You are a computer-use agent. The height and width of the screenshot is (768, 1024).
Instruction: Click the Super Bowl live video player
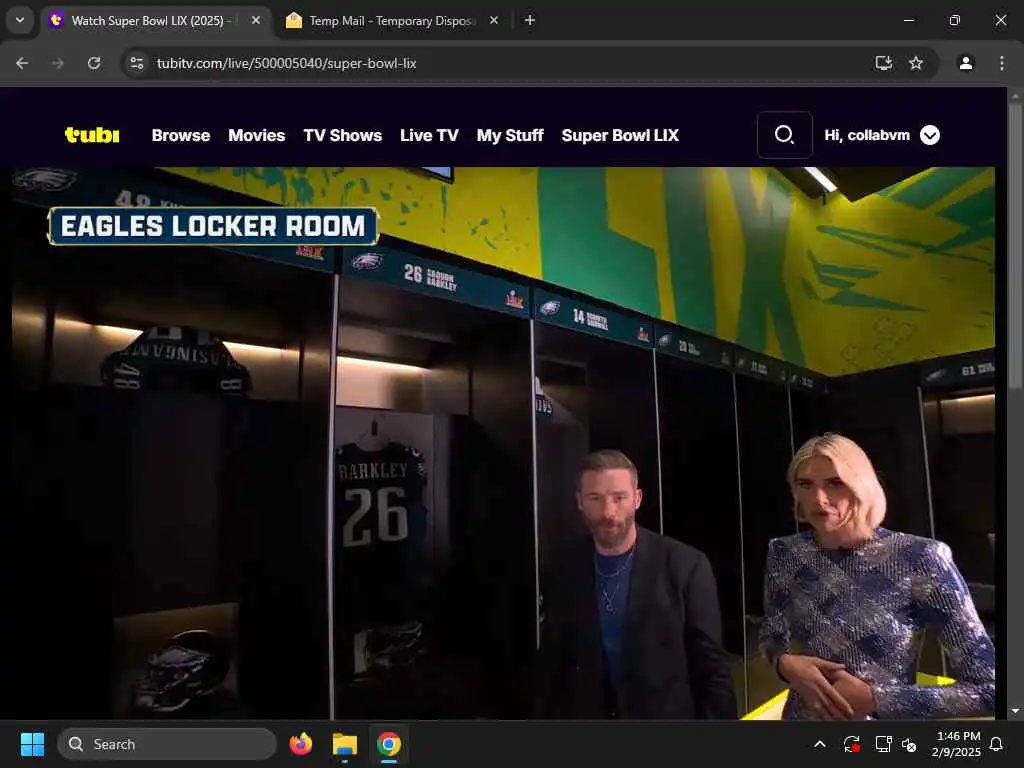tap(503, 443)
